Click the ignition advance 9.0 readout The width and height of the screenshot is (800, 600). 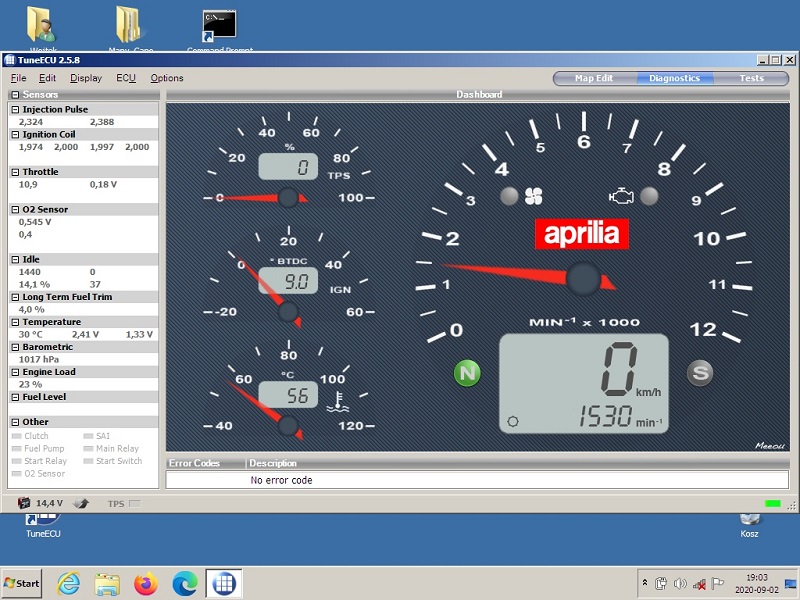pyautogui.click(x=288, y=281)
